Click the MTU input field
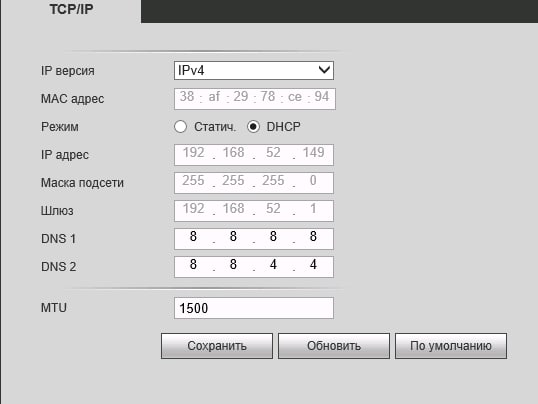 point(254,308)
